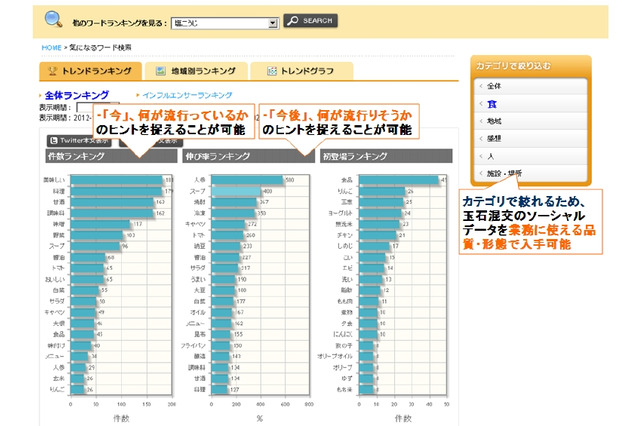
Task: Click the Twitter icon in Twitter本文表示 button
Action: pos(53,141)
